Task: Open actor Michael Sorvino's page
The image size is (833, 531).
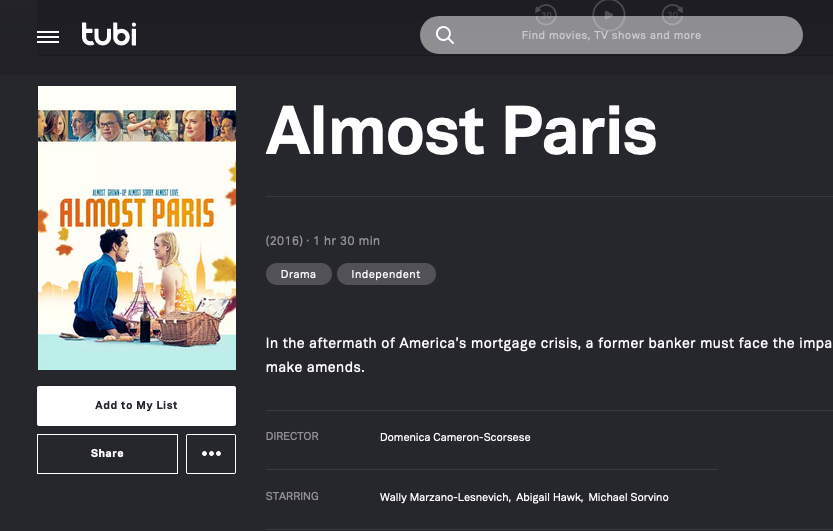Action: point(628,497)
